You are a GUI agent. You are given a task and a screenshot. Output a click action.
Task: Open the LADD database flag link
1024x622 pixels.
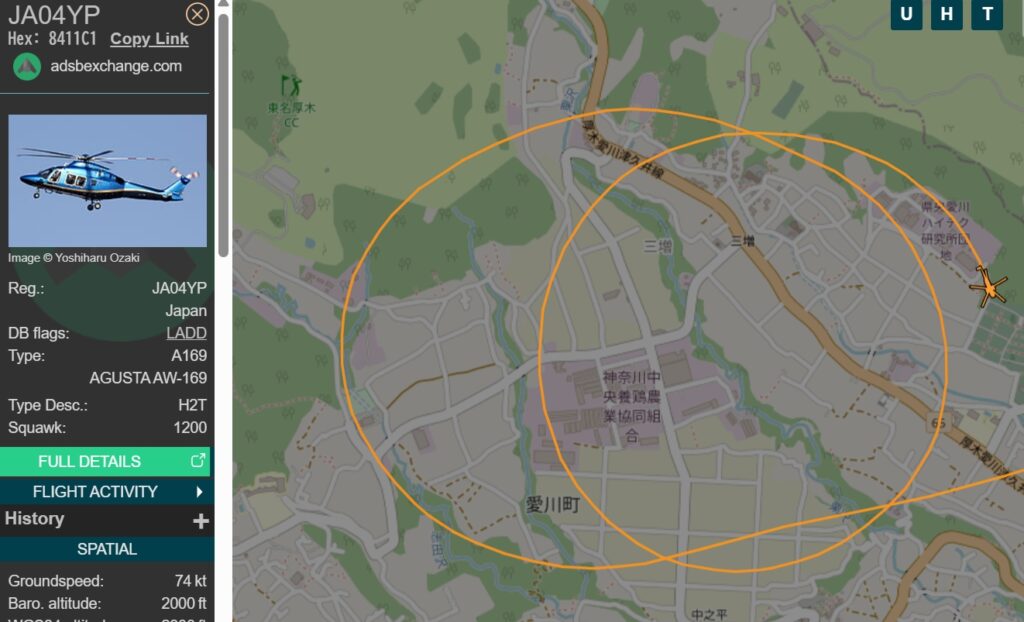tap(186, 333)
